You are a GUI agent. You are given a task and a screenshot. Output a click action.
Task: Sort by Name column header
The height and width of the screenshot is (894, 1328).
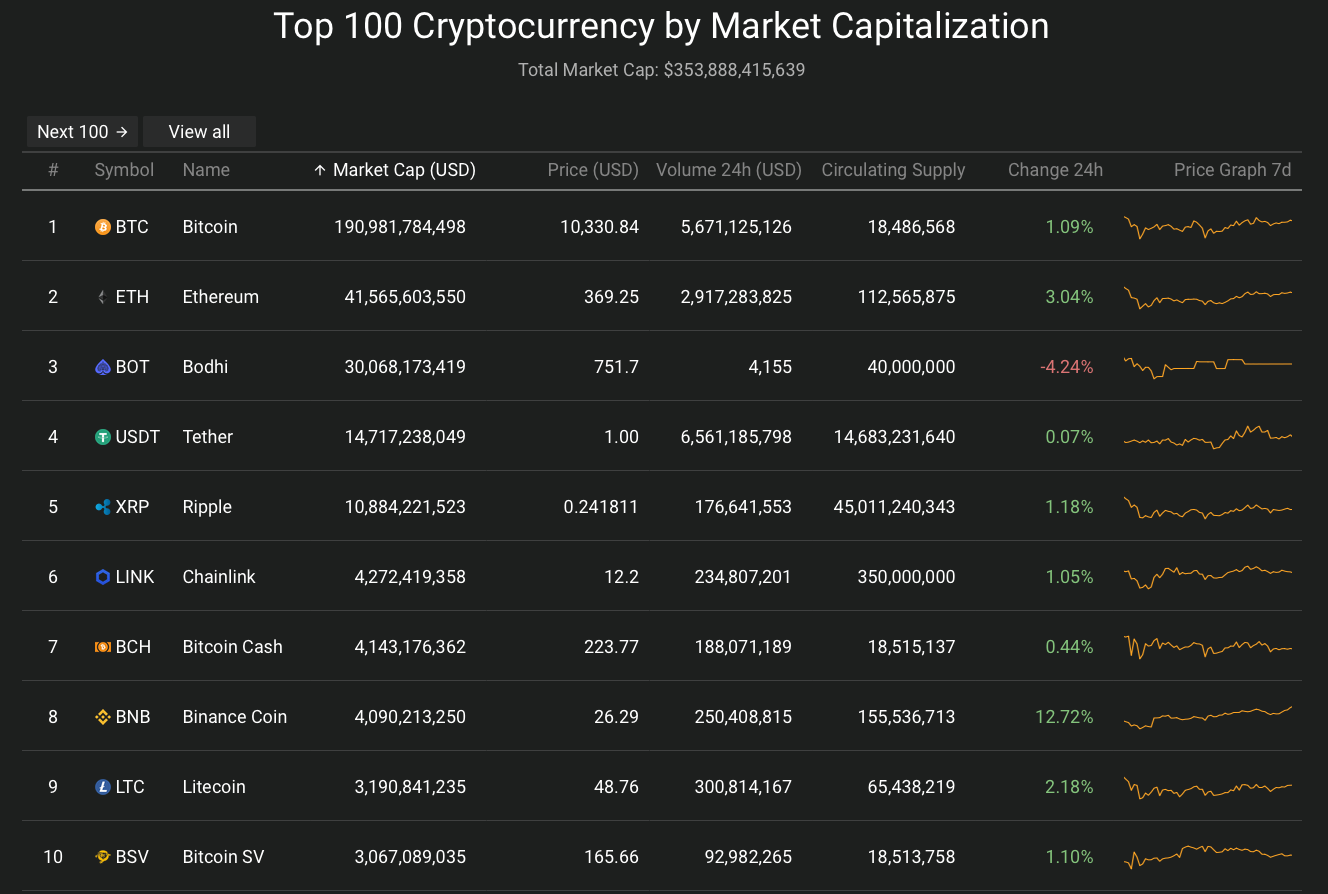coord(206,170)
